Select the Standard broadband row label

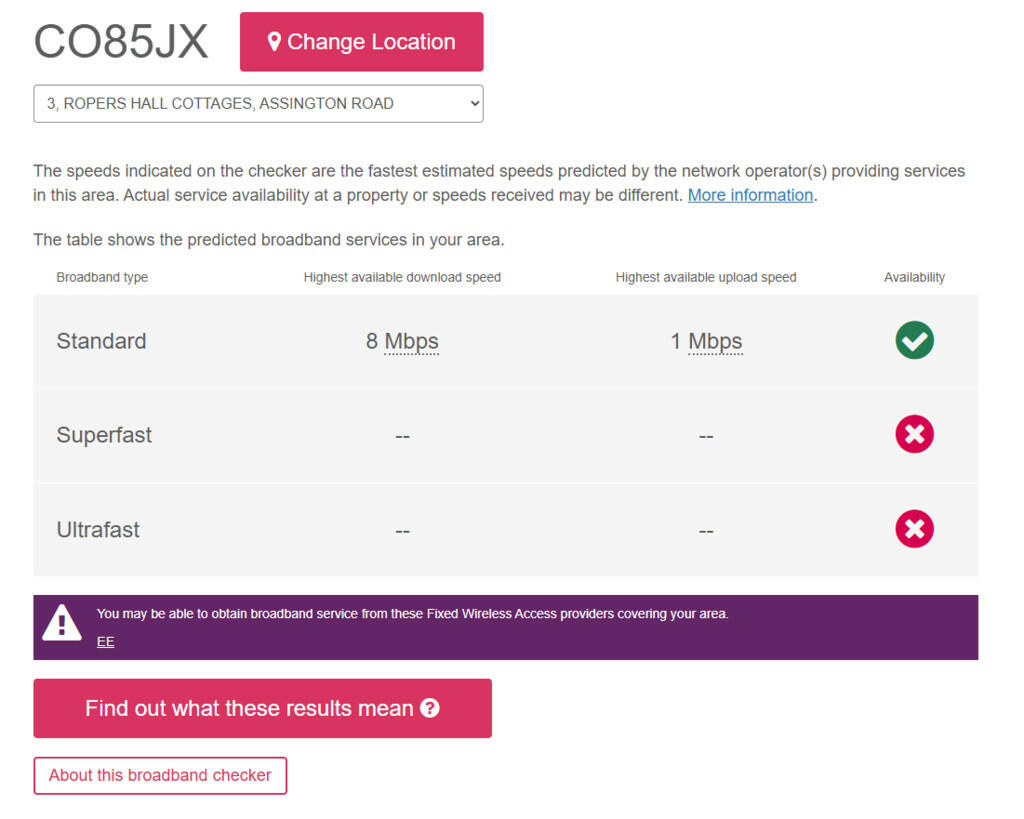click(x=101, y=341)
